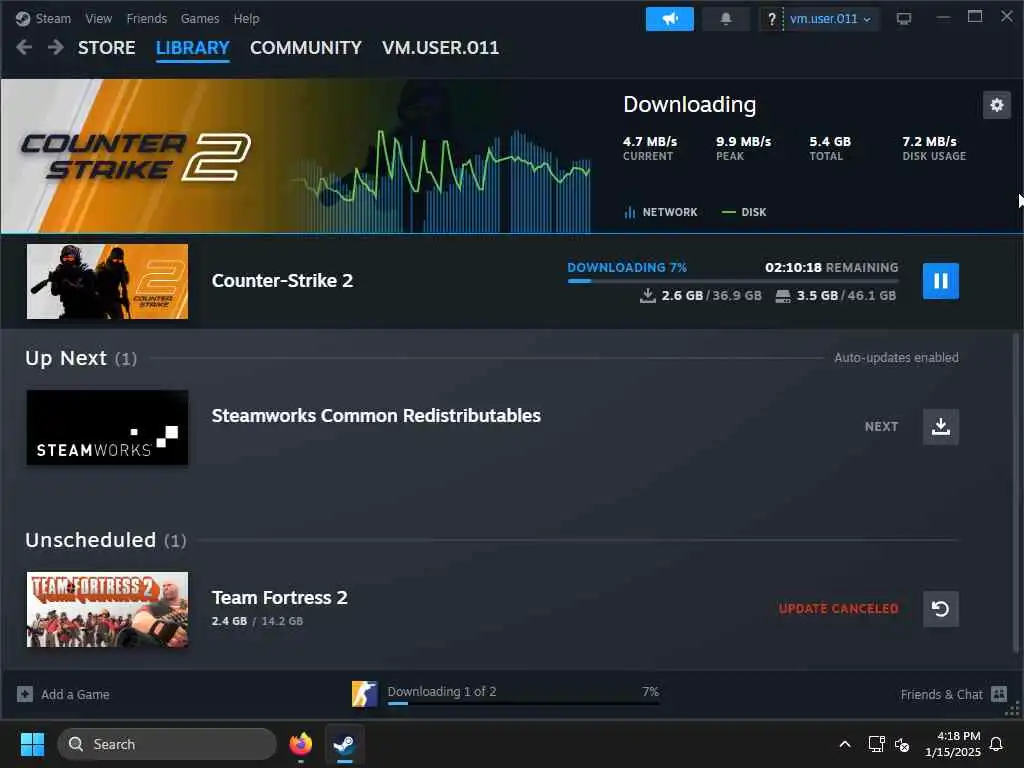Open Friends & Chat icon
This screenshot has width=1024, height=768.
(999, 694)
